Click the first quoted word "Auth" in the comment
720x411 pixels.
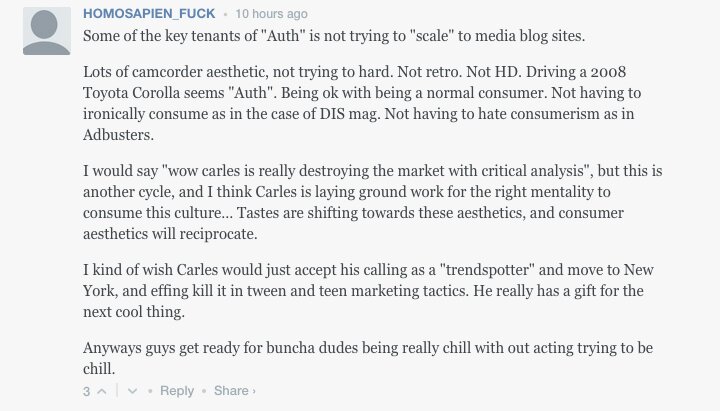click(x=282, y=36)
